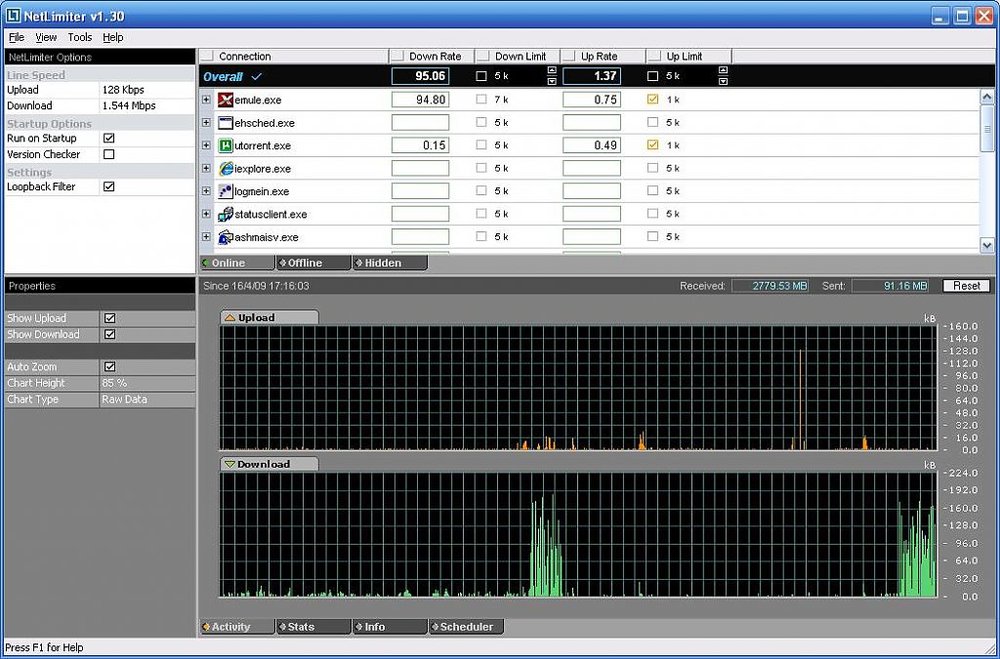This screenshot has width=1000, height=659.
Task: Expand the statusclient.exe connection tree
Action: pyautogui.click(x=206, y=214)
